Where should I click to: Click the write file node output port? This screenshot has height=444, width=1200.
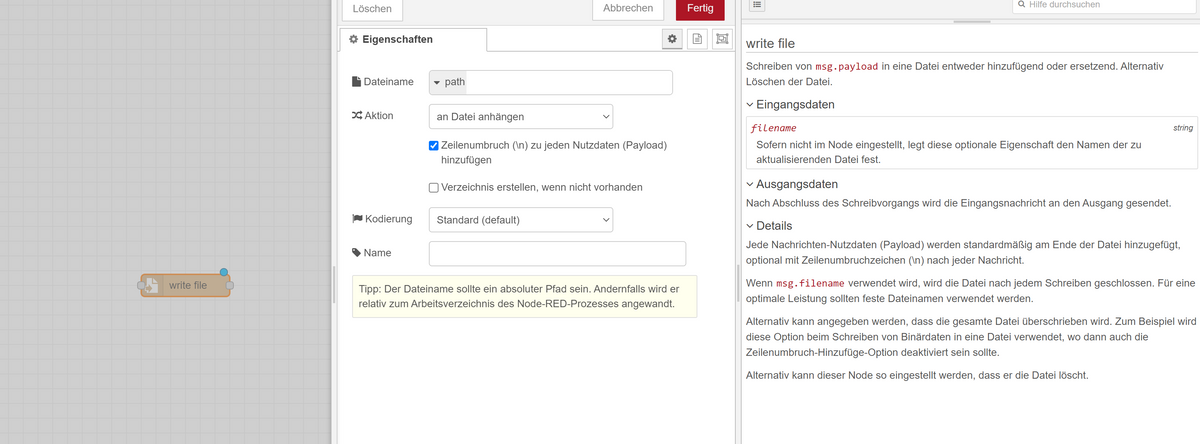pos(230,286)
